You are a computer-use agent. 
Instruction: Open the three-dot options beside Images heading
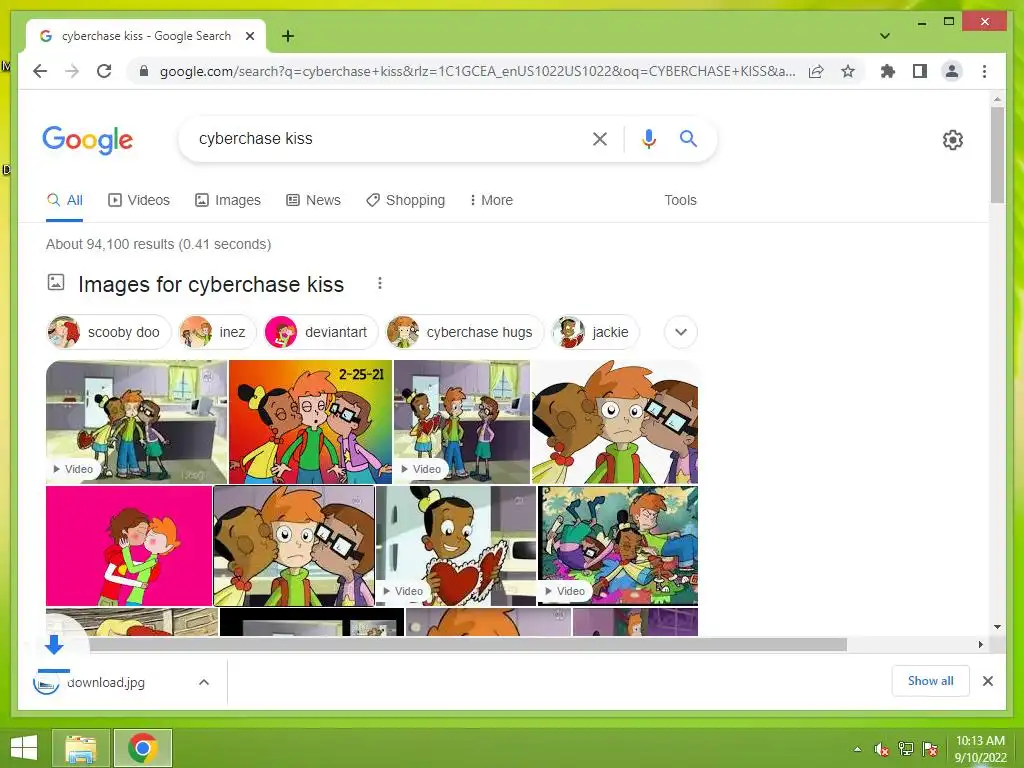(379, 283)
